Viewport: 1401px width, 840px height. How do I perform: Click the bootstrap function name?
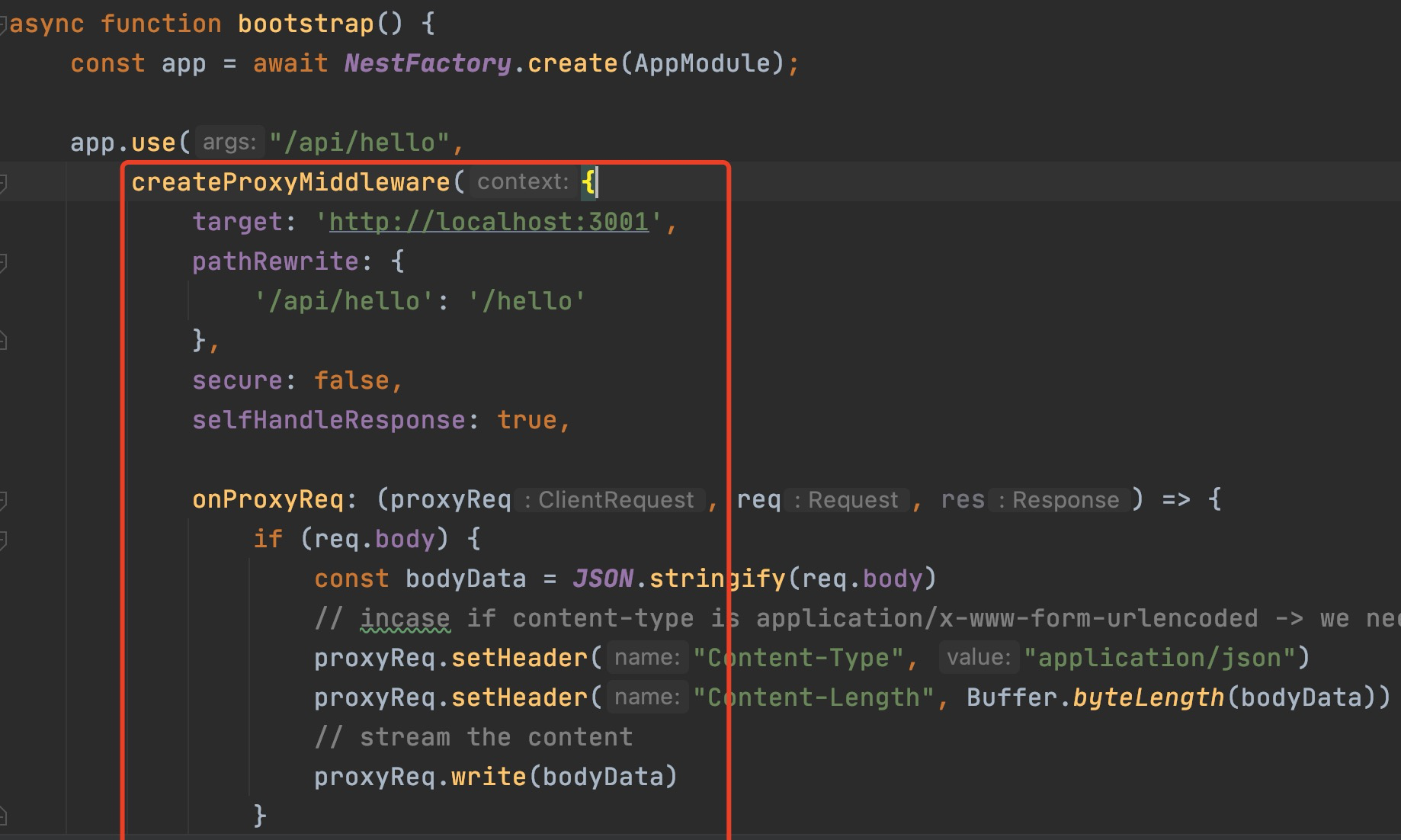(306, 24)
